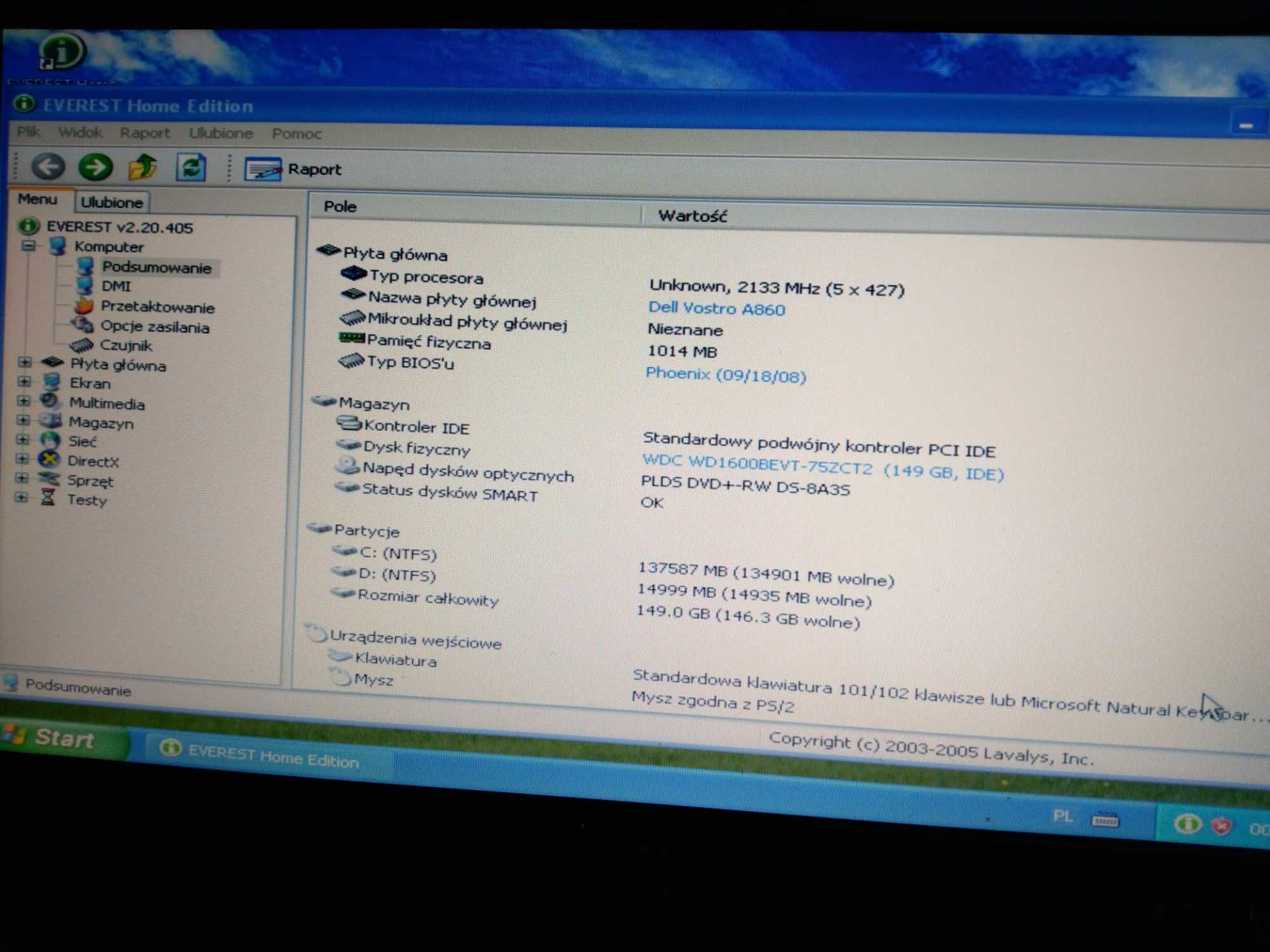Click the Up folder toolbar icon
This screenshot has height=952, width=1270.
tap(143, 168)
